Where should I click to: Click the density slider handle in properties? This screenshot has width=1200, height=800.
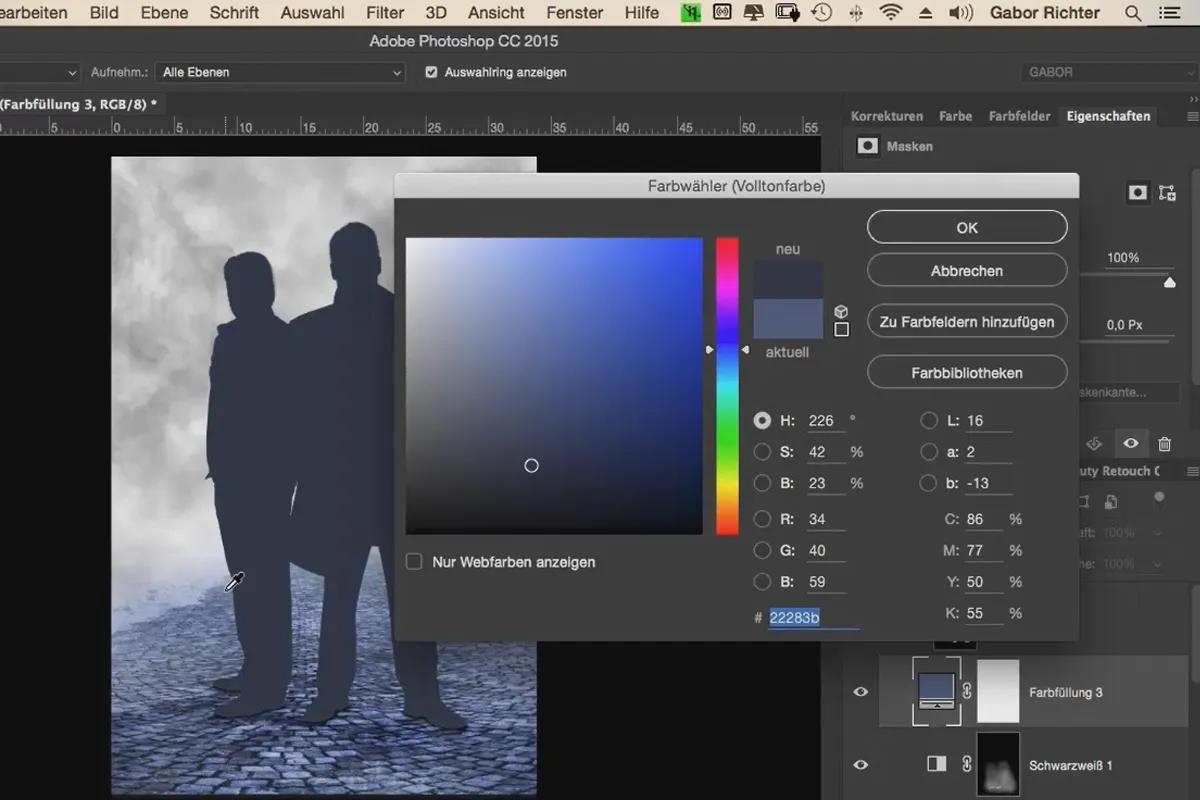[1170, 283]
